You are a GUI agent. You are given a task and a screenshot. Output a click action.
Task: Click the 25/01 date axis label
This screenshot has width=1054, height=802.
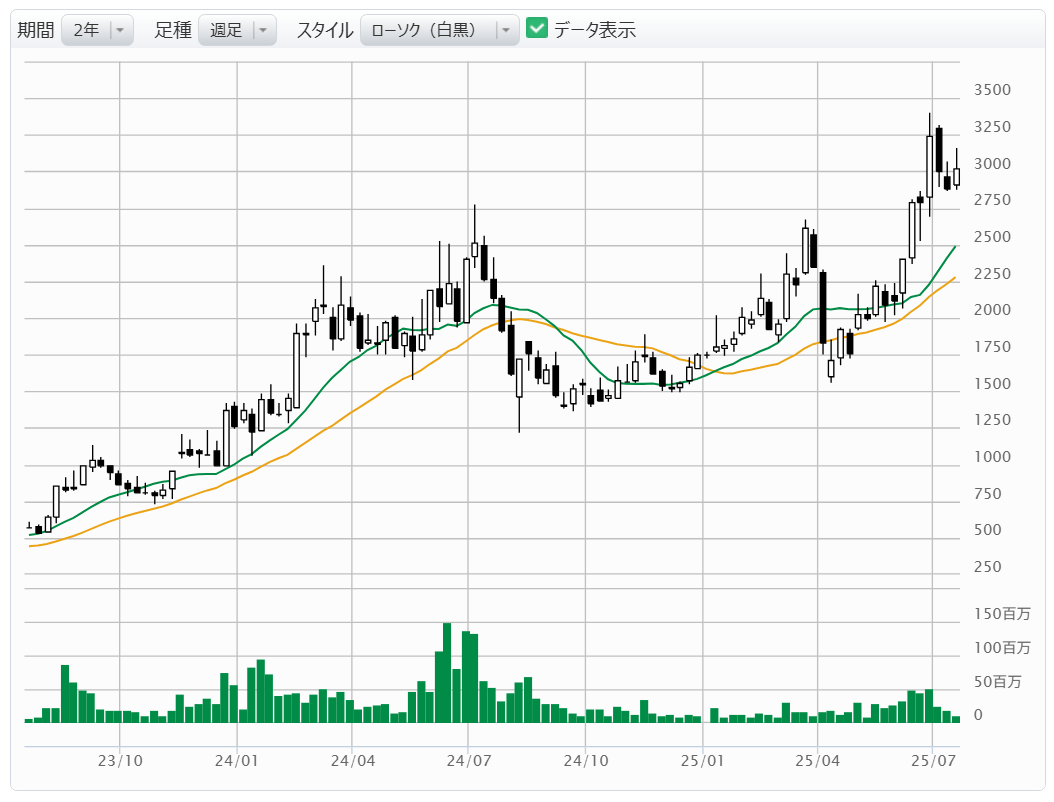702,761
